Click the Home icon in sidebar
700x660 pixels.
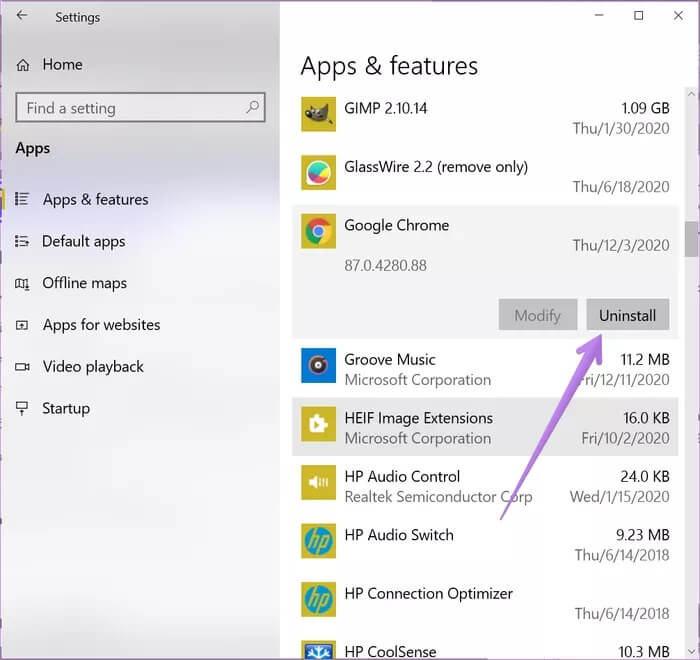pos(23,65)
